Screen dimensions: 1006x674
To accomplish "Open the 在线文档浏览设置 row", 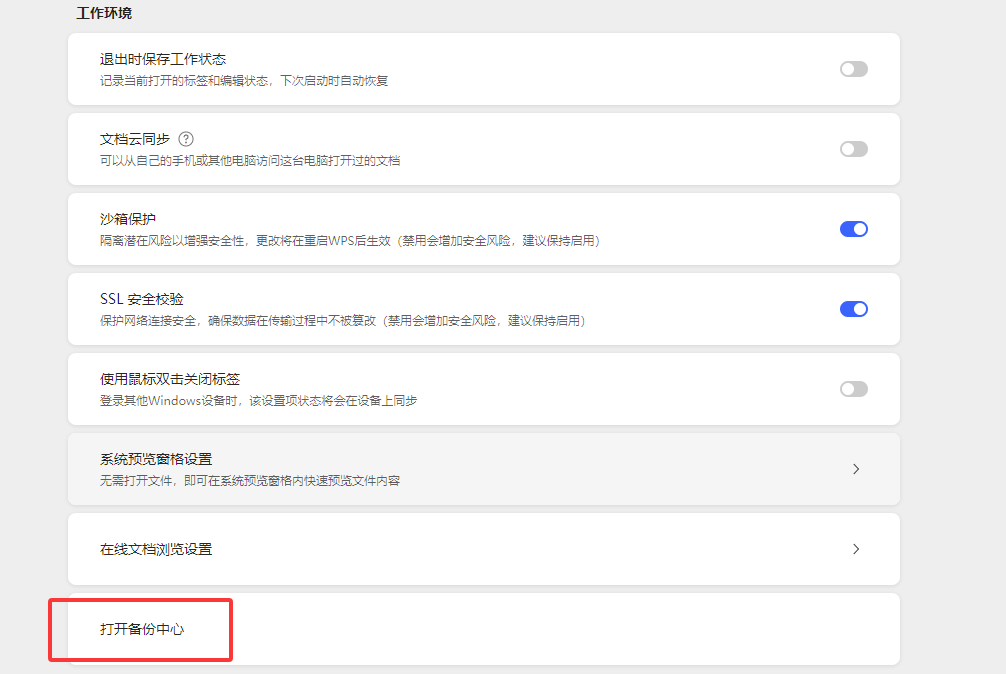I will (450, 549).
